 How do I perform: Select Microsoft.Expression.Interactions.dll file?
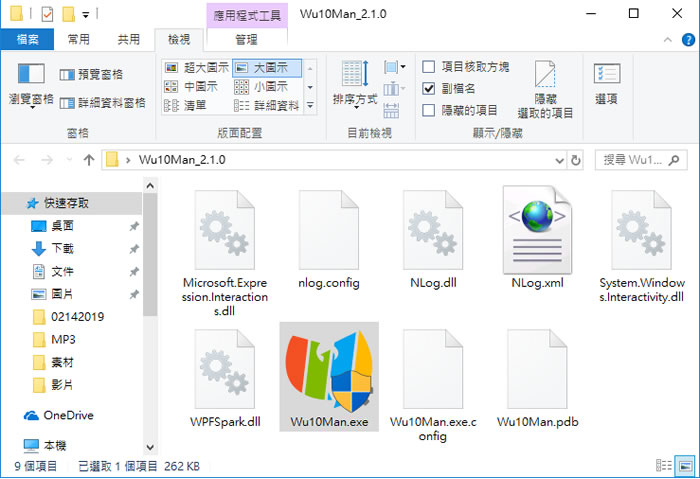[x=225, y=253]
